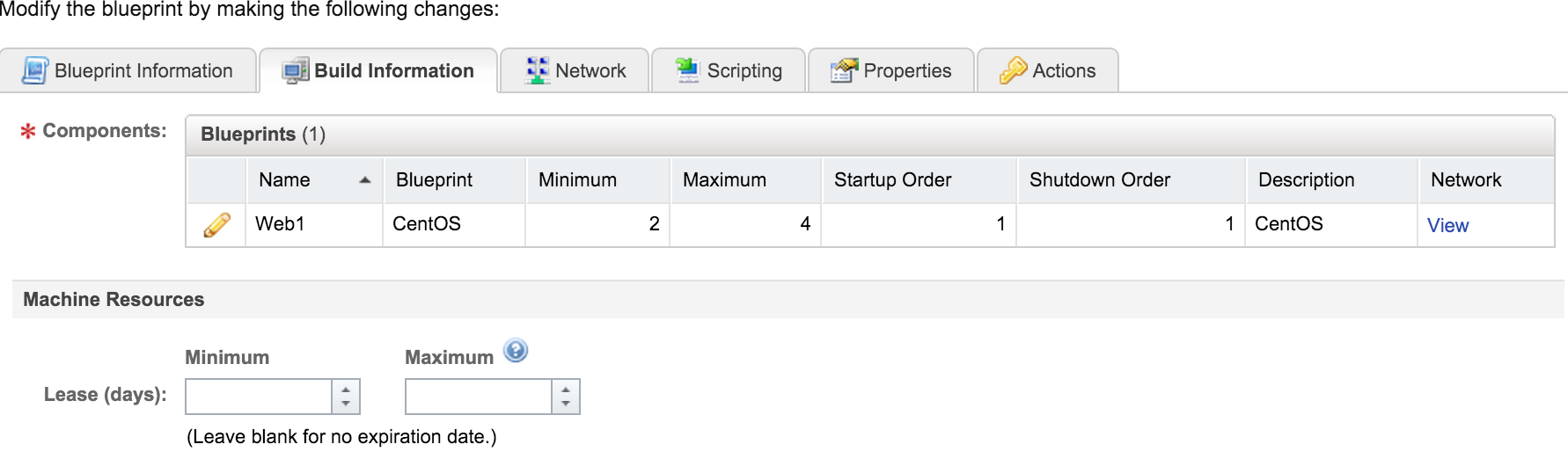Screen dimensions: 1568x459
Task: Click the Properties tab icon
Action: (844, 70)
